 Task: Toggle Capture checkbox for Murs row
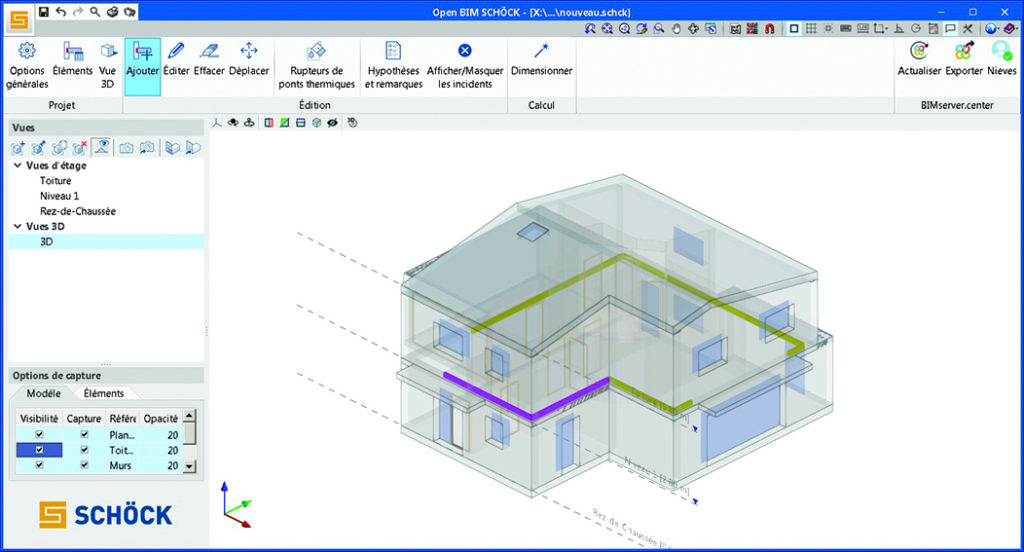[x=84, y=465]
